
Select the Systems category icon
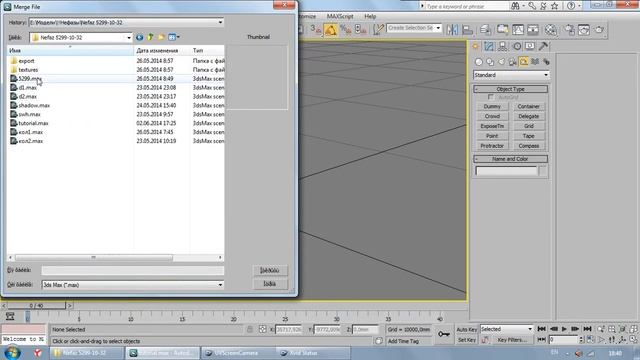[x=546, y=62]
